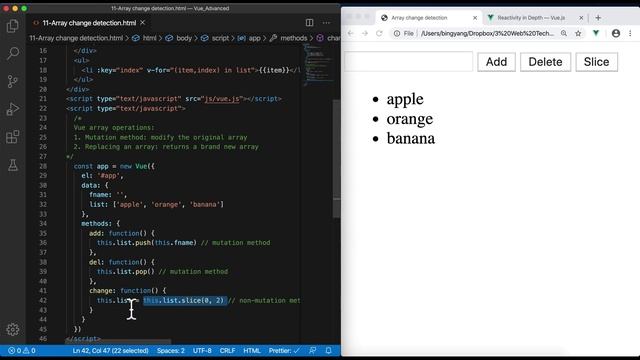Split the editor to the right
The height and width of the screenshot is (360, 640).
pyautogui.click(x=309, y=23)
